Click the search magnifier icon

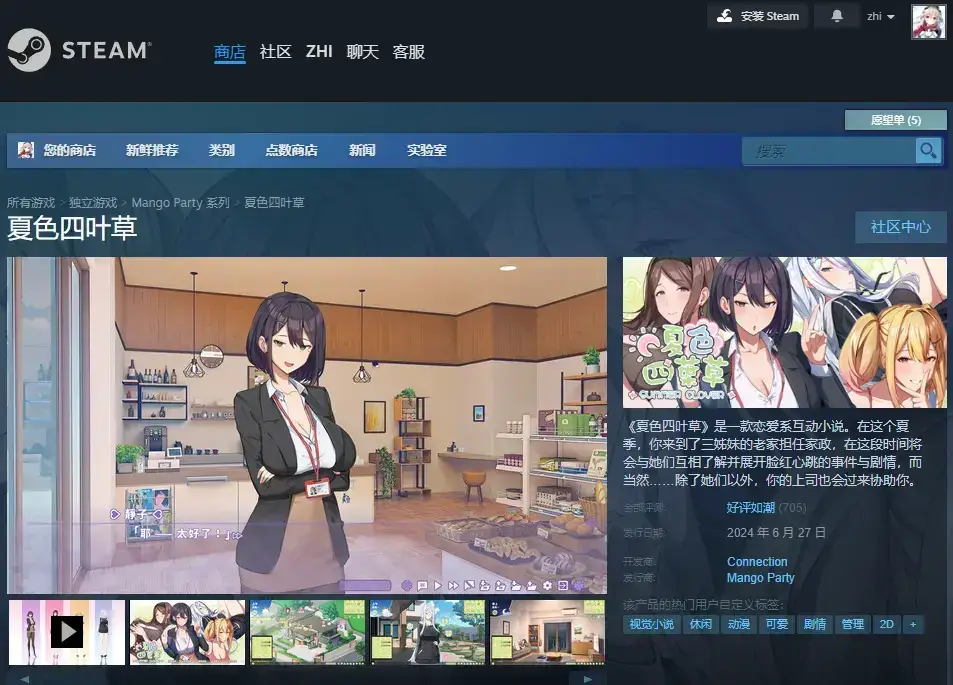tap(928, 150)
